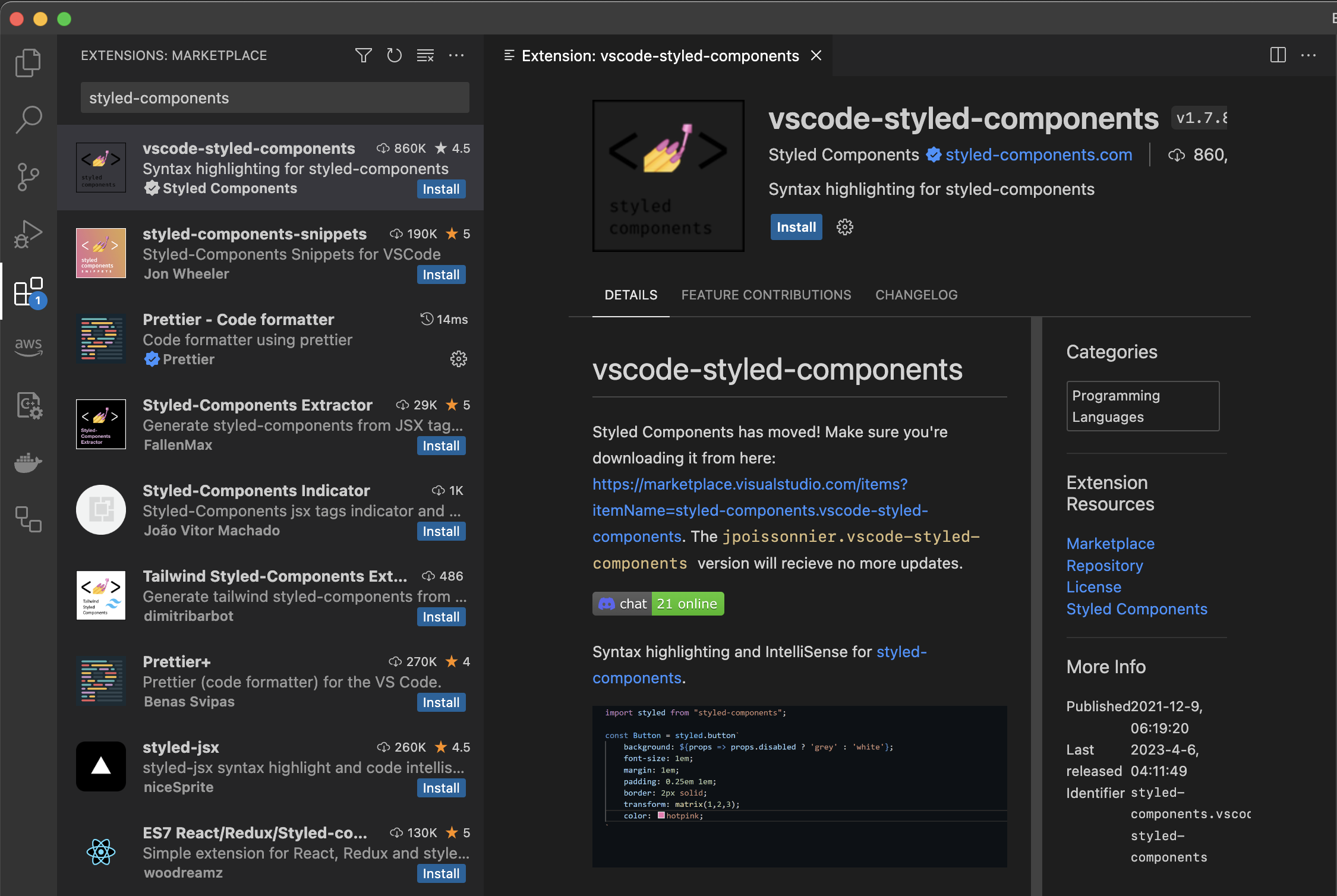Select Prettier - Code formatter list entry
This screenshot has height=896, width=1337.
(x=270, y=339)
